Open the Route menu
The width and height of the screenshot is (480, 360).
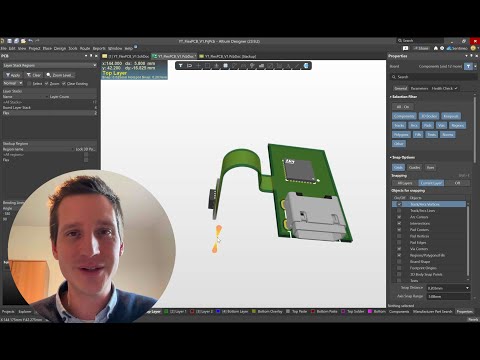coord(85,48)
